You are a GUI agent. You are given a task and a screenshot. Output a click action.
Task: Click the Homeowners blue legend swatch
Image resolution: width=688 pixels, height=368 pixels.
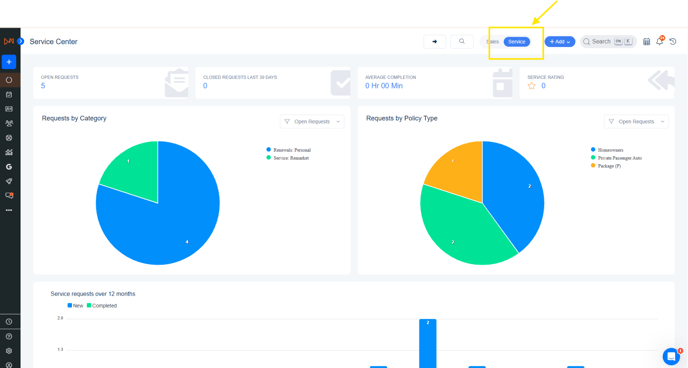coord(593,150)
